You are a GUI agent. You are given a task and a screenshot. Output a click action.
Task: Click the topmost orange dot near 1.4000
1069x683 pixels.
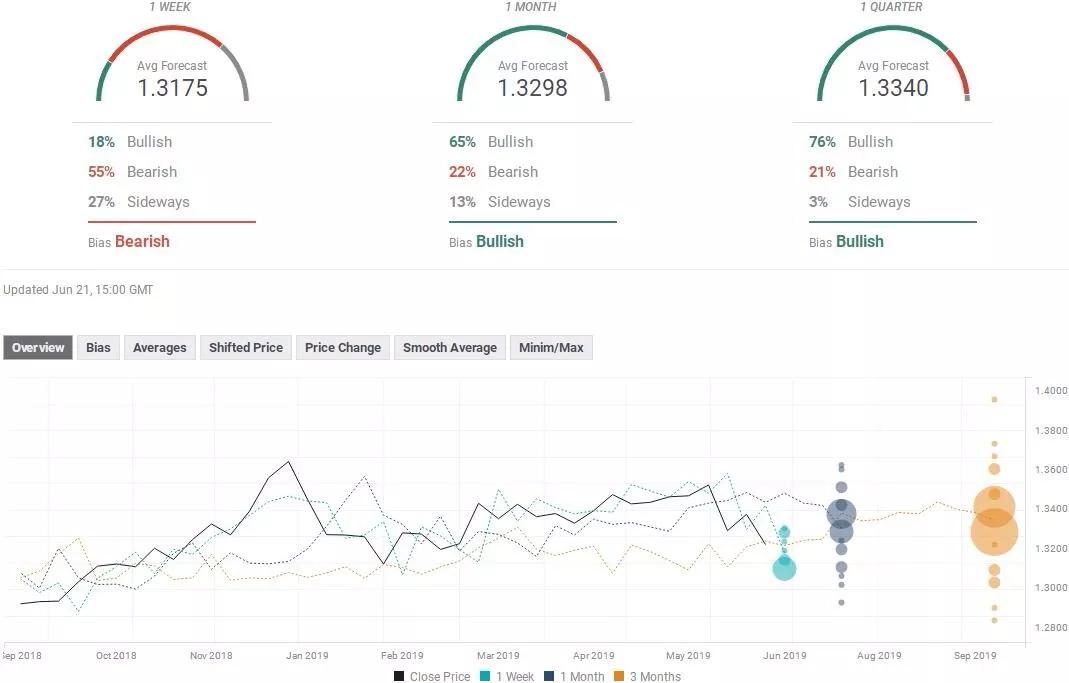pyautogui.click(x=994, y=399)
